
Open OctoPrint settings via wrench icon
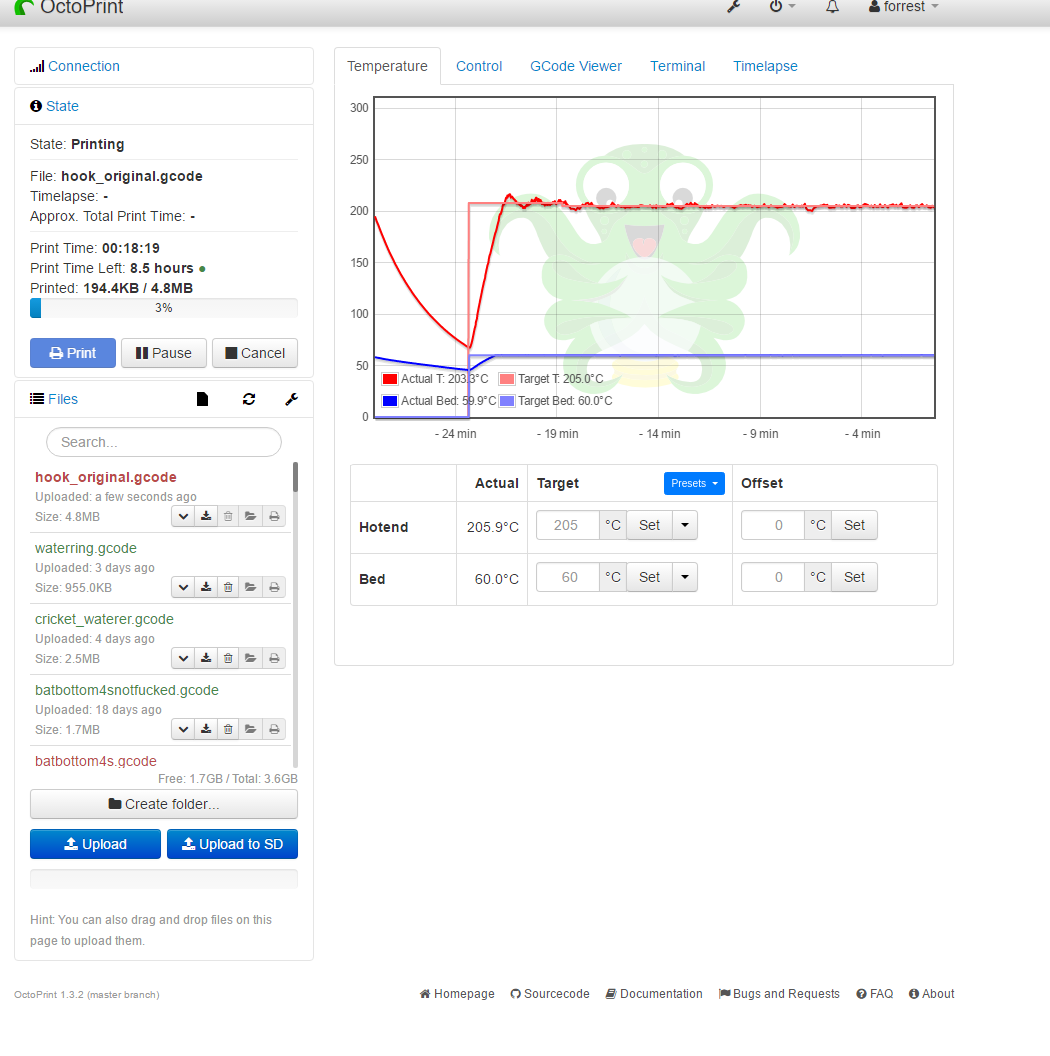(733, 7)
